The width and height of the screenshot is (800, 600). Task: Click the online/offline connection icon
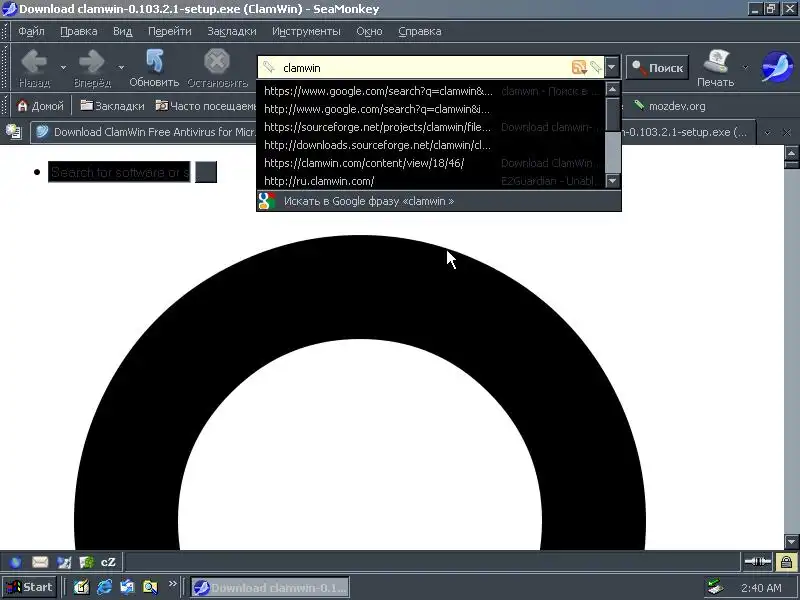[x=758, y=562]
